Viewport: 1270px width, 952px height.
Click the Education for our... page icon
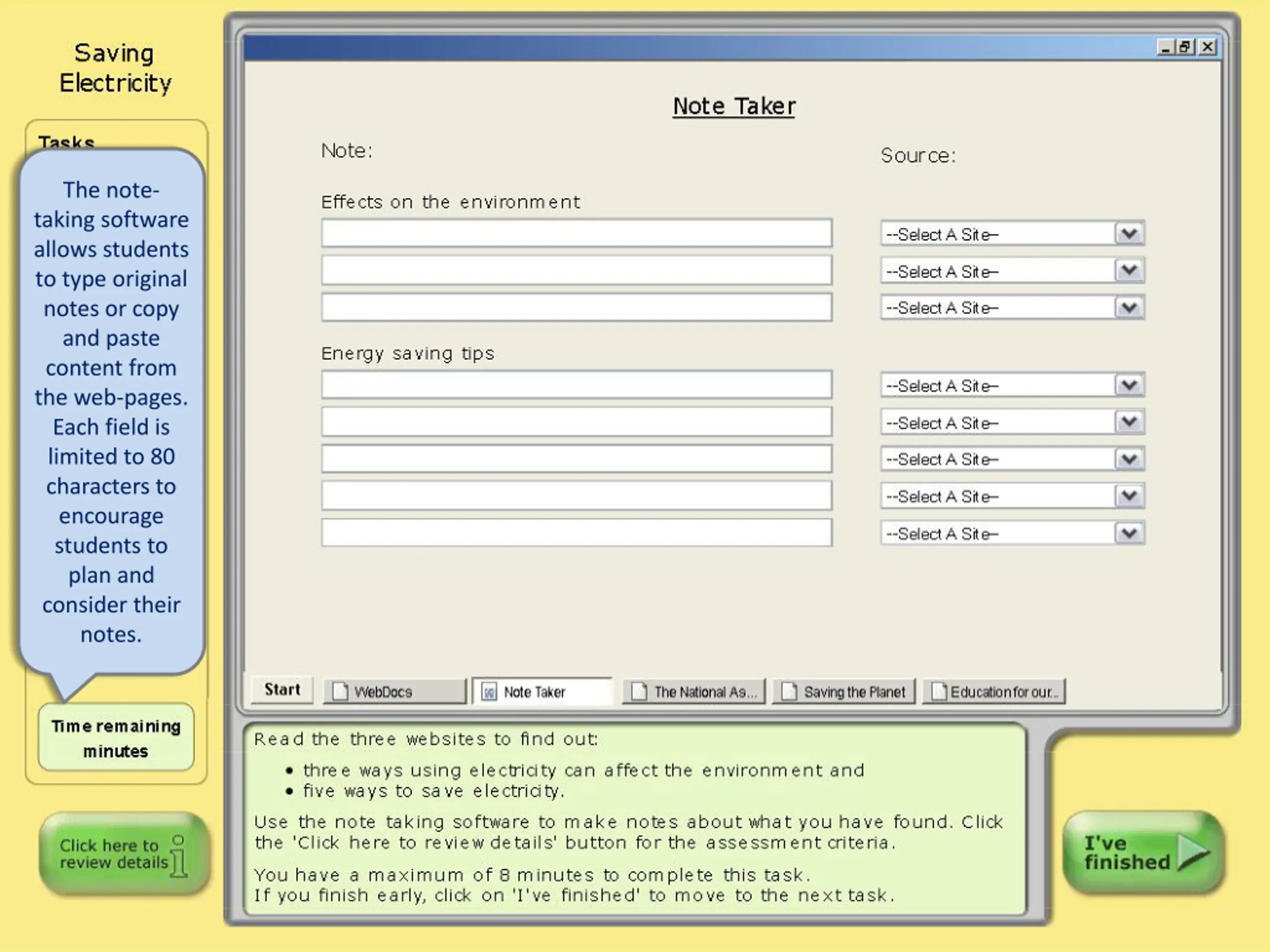click(939, 692)
